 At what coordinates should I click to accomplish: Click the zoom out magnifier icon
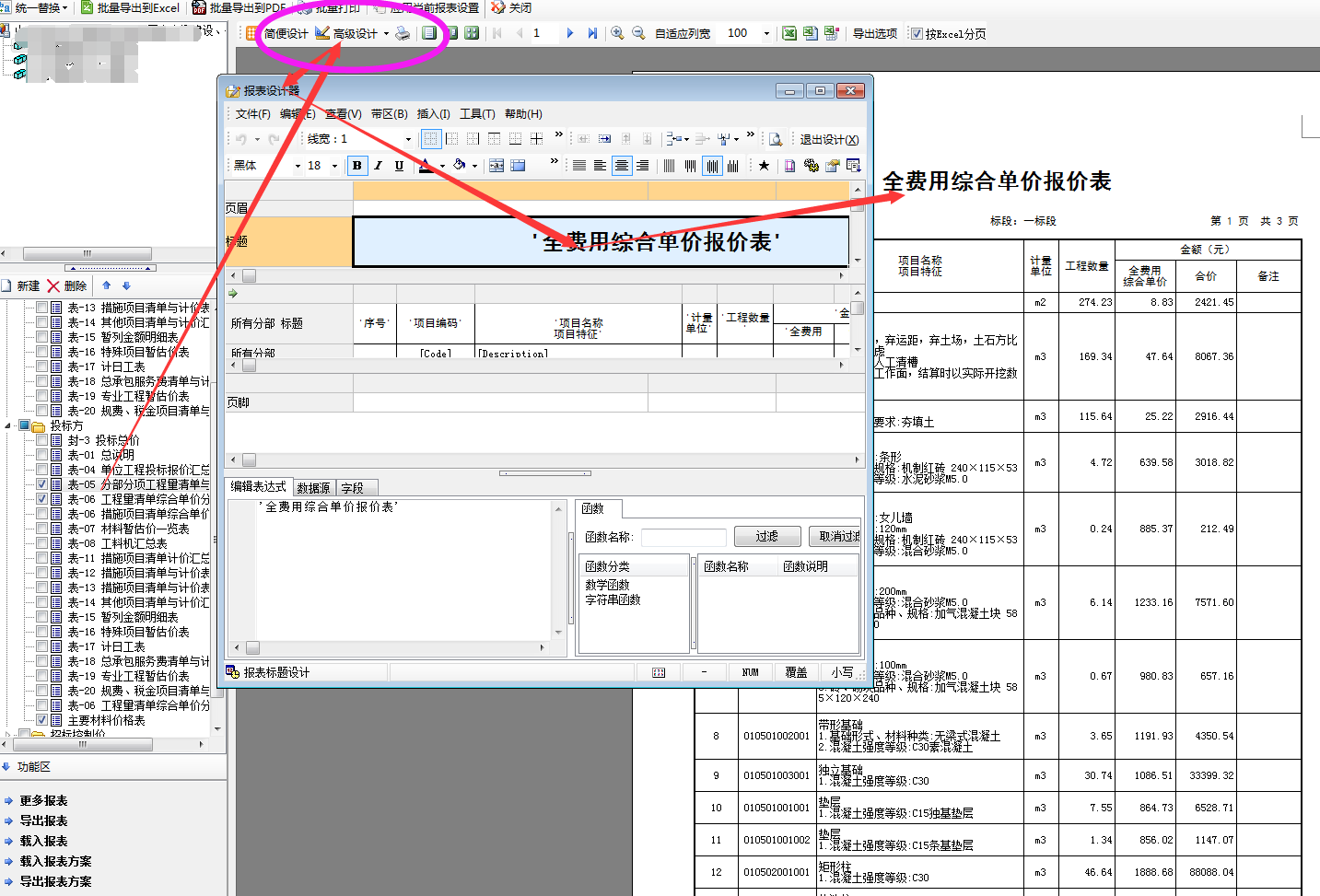[638, 33]
